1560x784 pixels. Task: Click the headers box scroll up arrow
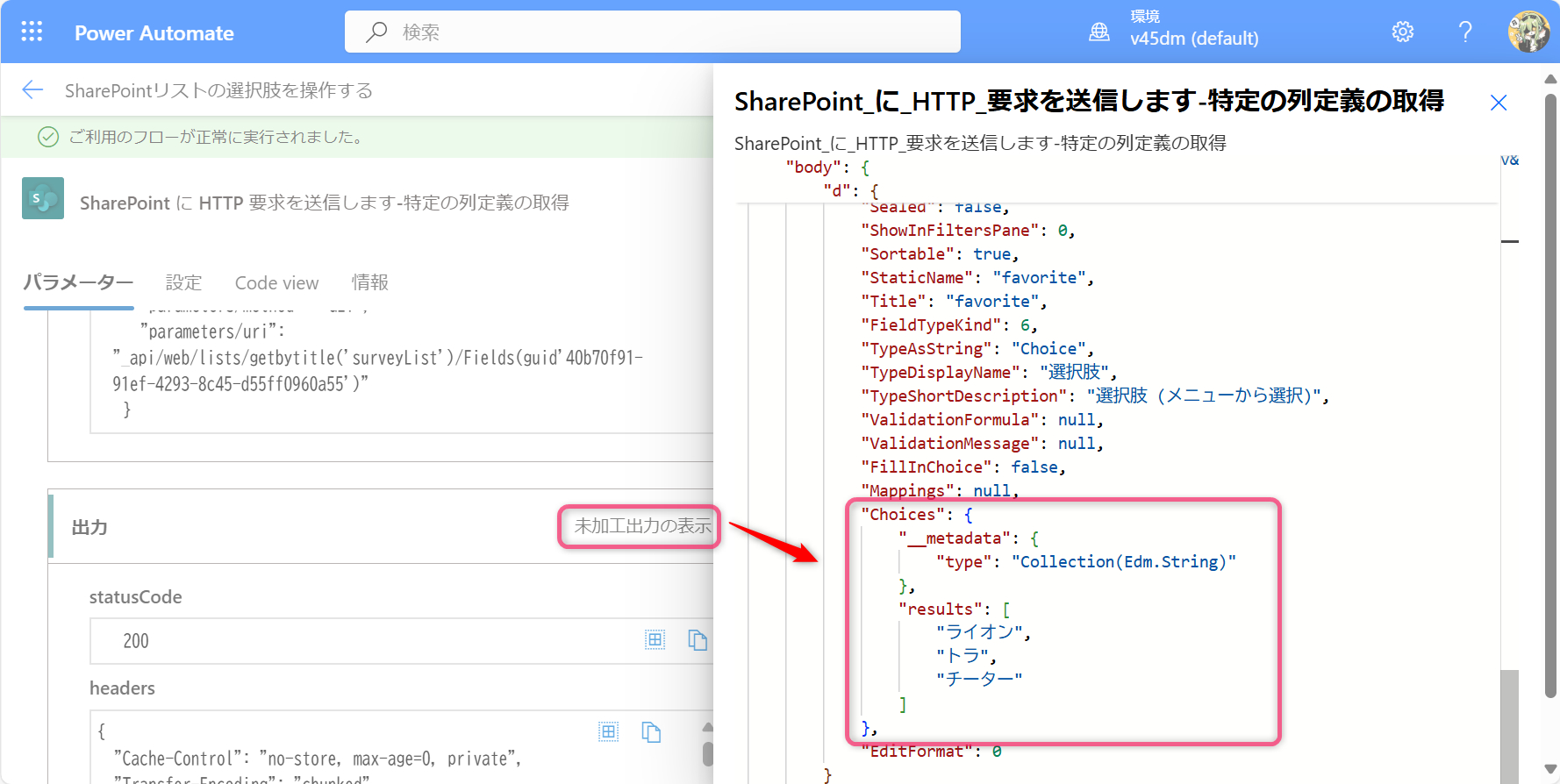click(x=708, y=727)
